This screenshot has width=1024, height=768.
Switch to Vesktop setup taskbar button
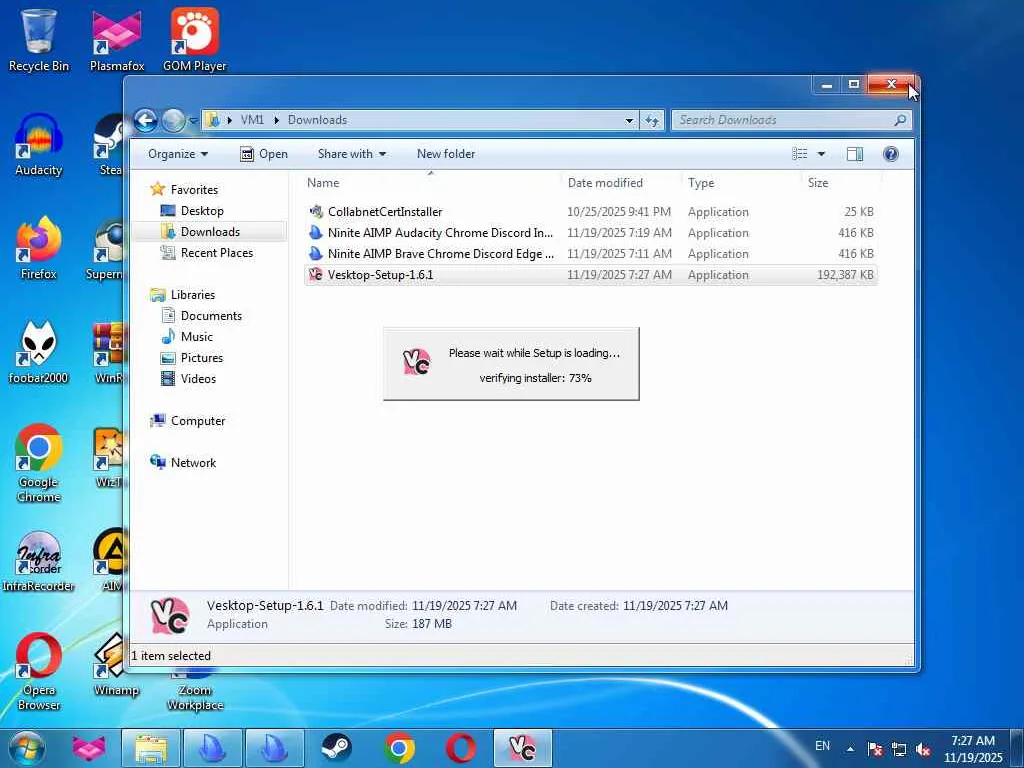522,748
